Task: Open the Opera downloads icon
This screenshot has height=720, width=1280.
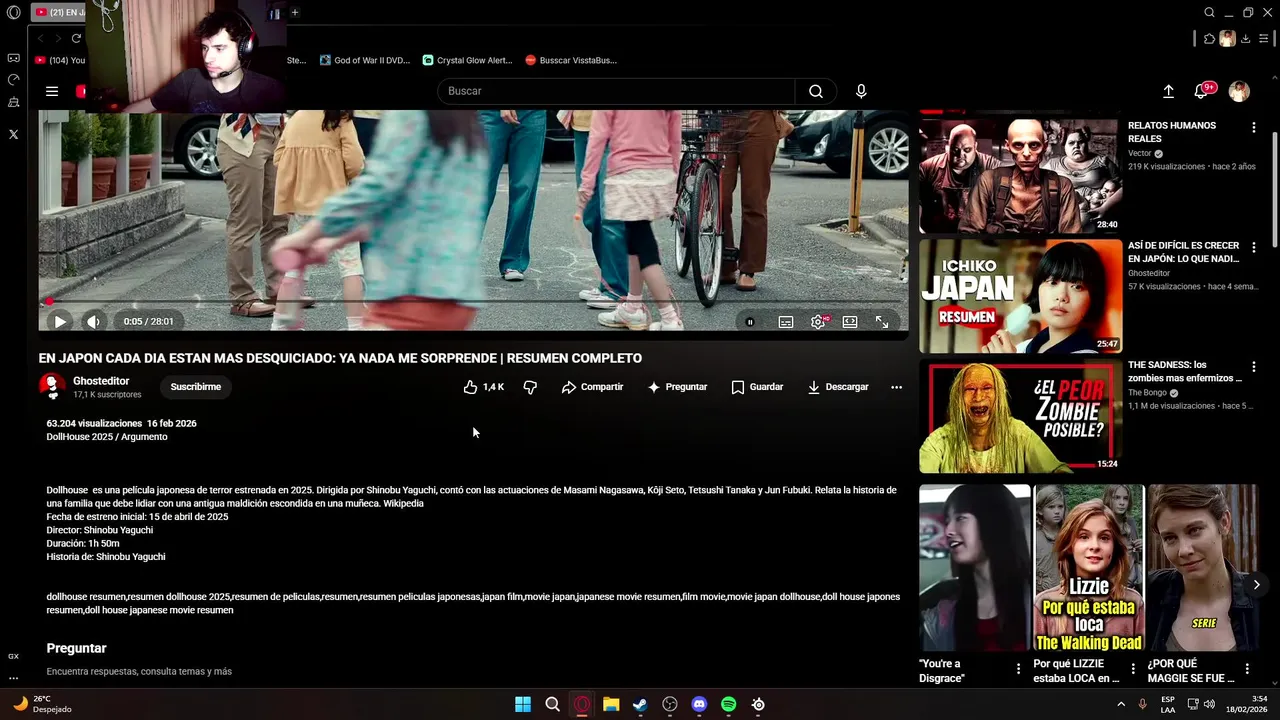Action: pyautogui.click(x=1245, y=38)
